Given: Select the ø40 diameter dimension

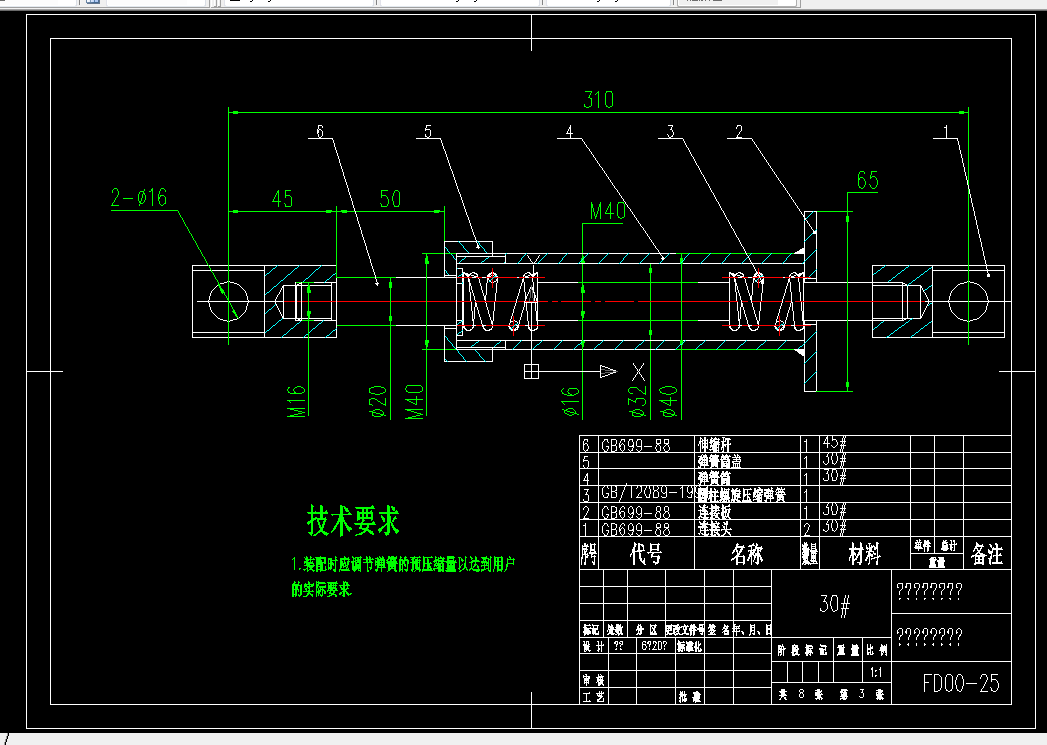Looking at the screenshot, I should pos(669,402).
